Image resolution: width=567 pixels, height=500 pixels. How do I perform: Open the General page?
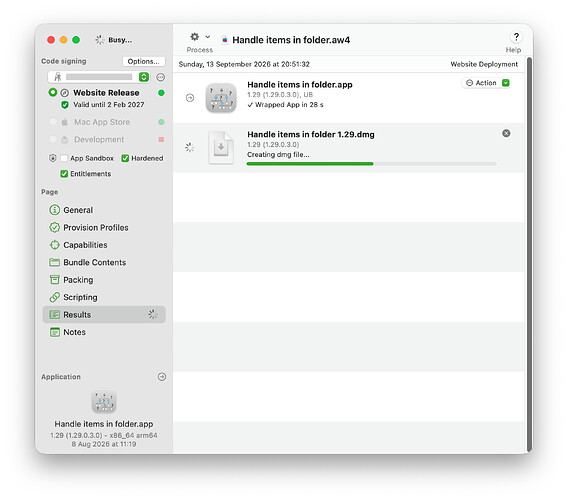104,210
